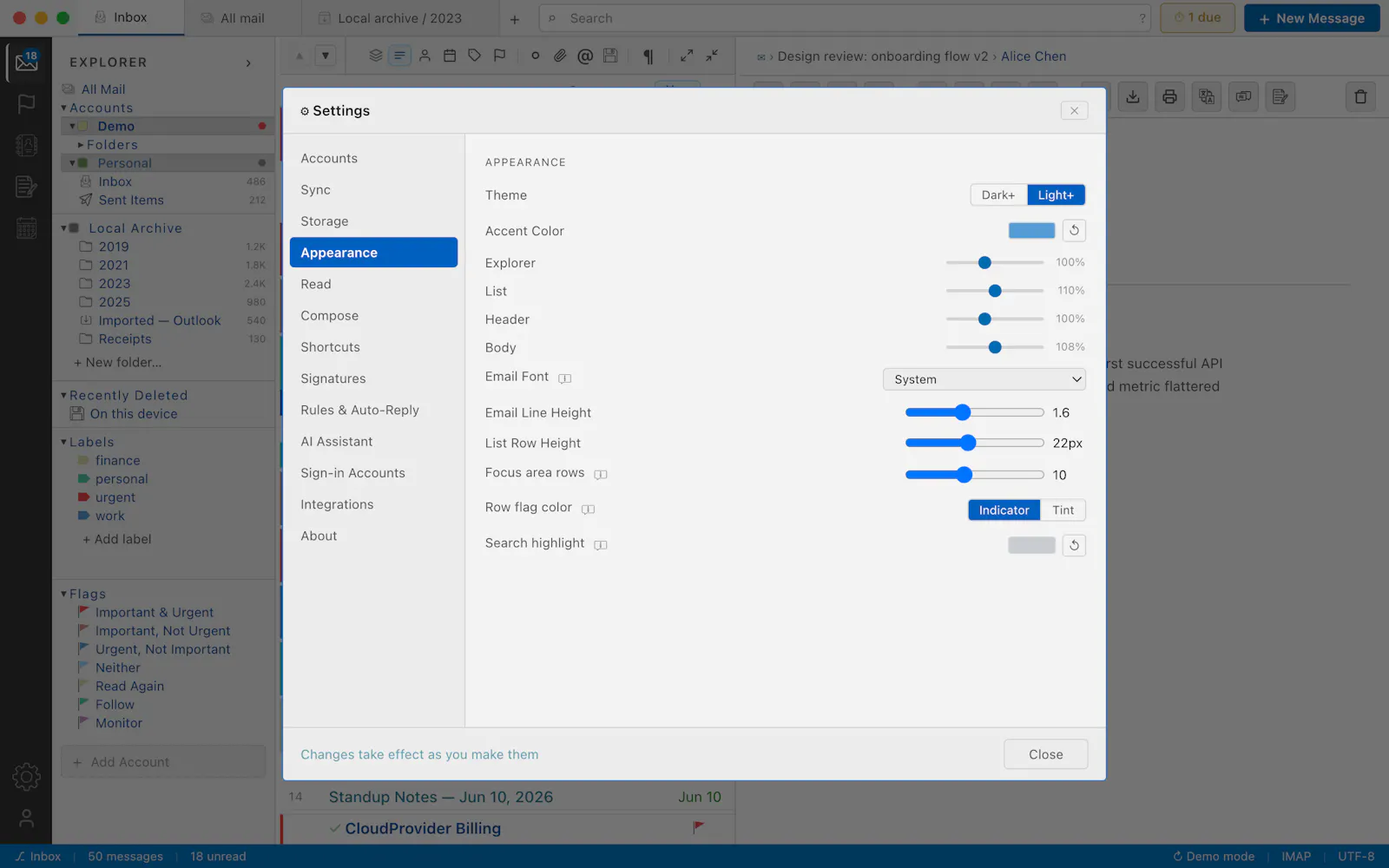Click New folder... under Local Archive
The width and height of the screenshot is (1389, 868).
(117, 363)
